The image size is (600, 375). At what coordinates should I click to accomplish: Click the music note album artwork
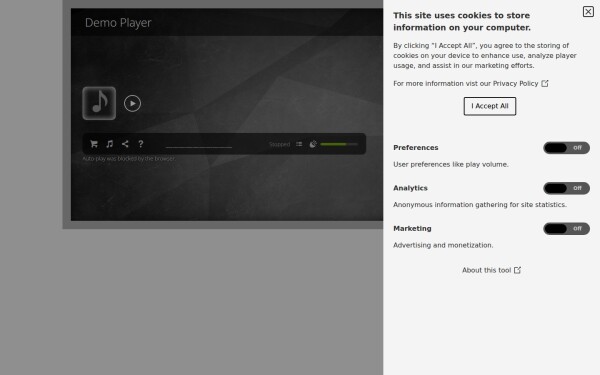[99, 103]
